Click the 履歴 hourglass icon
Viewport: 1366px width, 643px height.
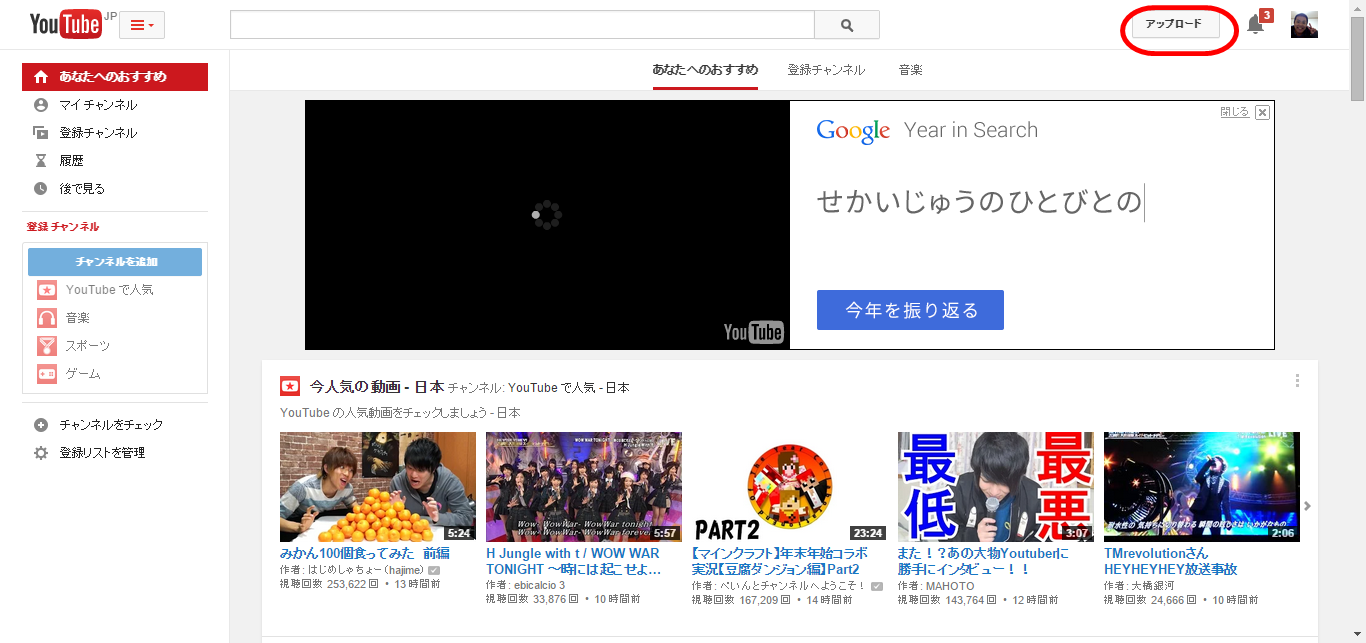coord(41,161)
